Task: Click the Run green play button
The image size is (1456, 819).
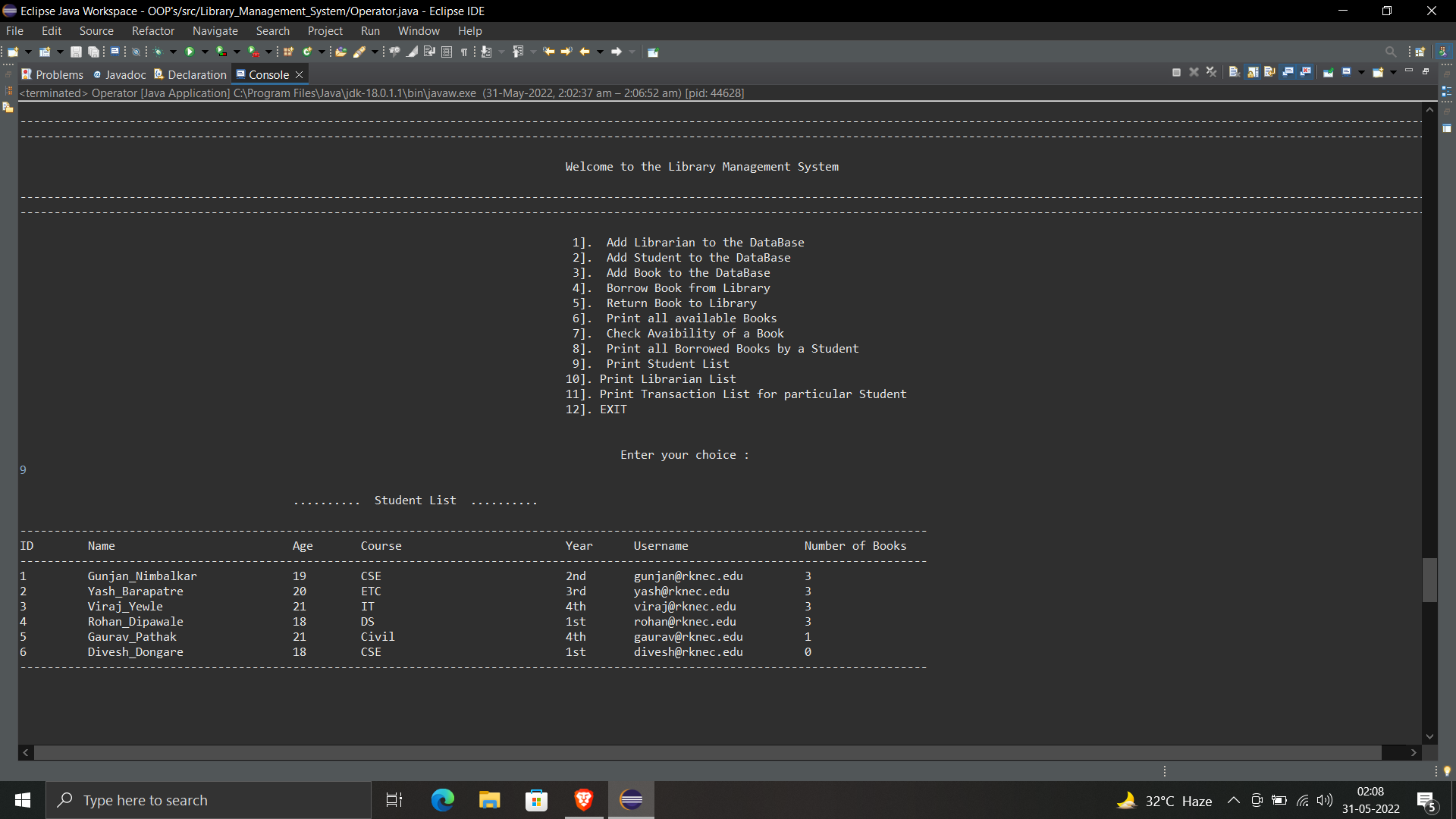Action: click(x=190, y=52)
